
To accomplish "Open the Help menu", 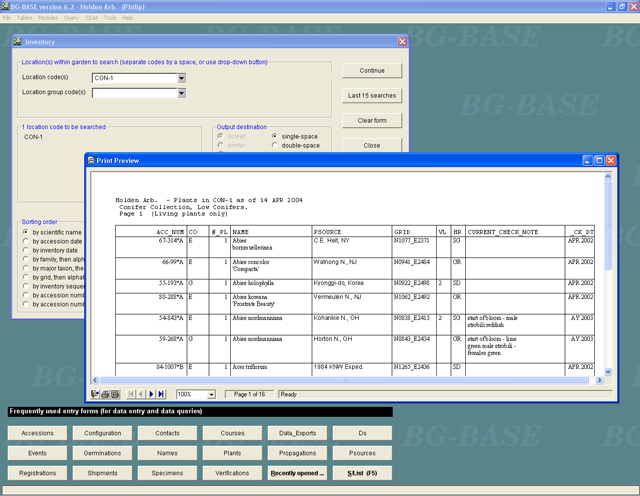I will pyautogui.click(x=127, y=18).
